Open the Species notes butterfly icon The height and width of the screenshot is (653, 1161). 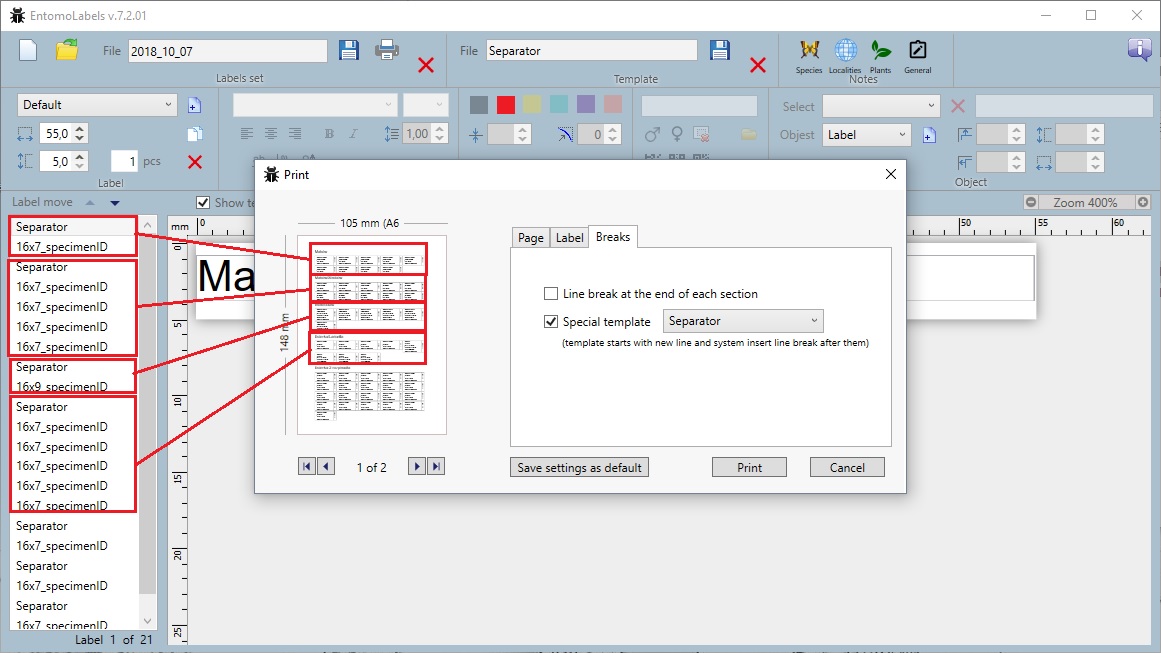(x=809, y=51)
